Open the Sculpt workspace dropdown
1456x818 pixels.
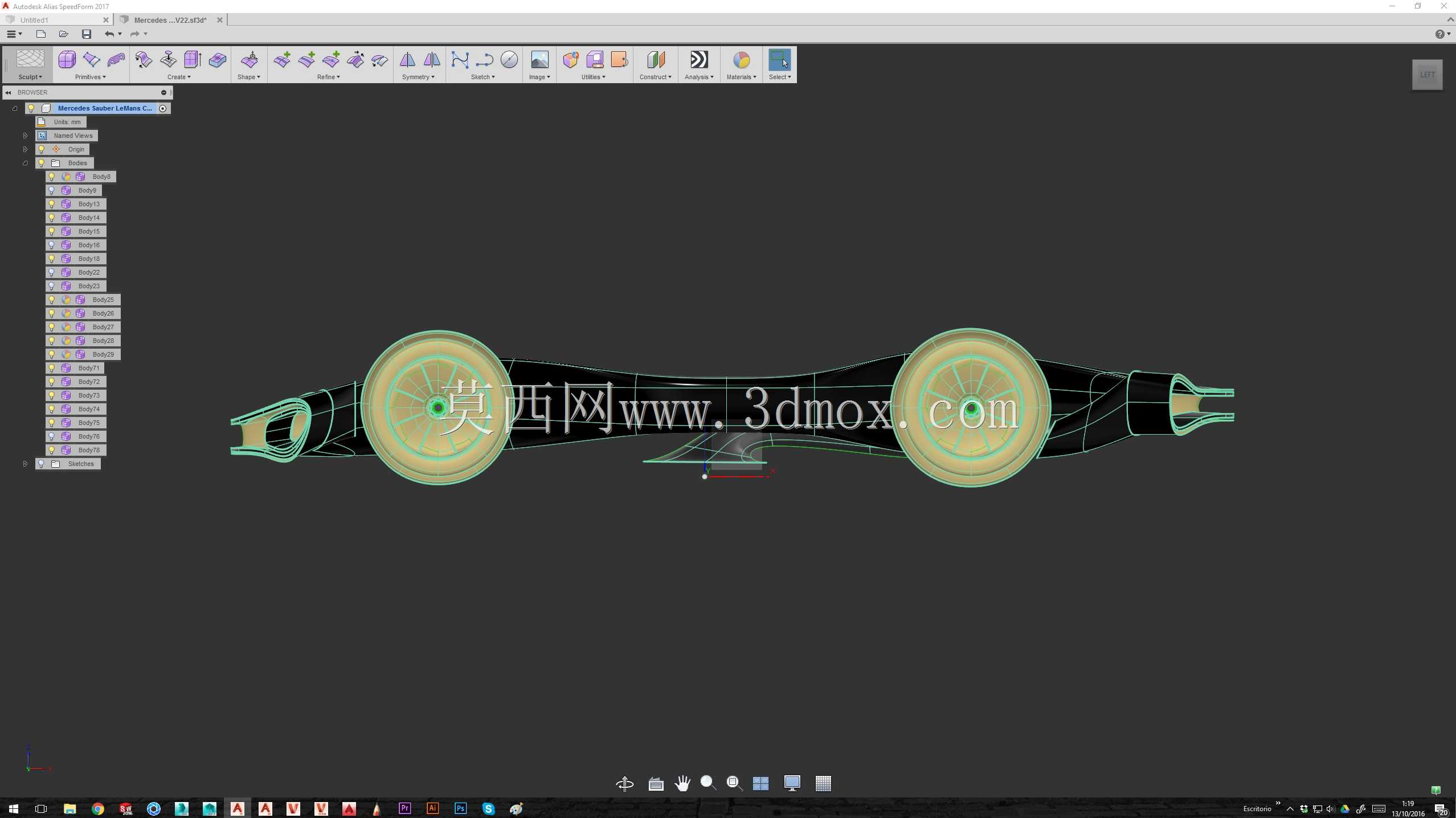tap(30, 77)
